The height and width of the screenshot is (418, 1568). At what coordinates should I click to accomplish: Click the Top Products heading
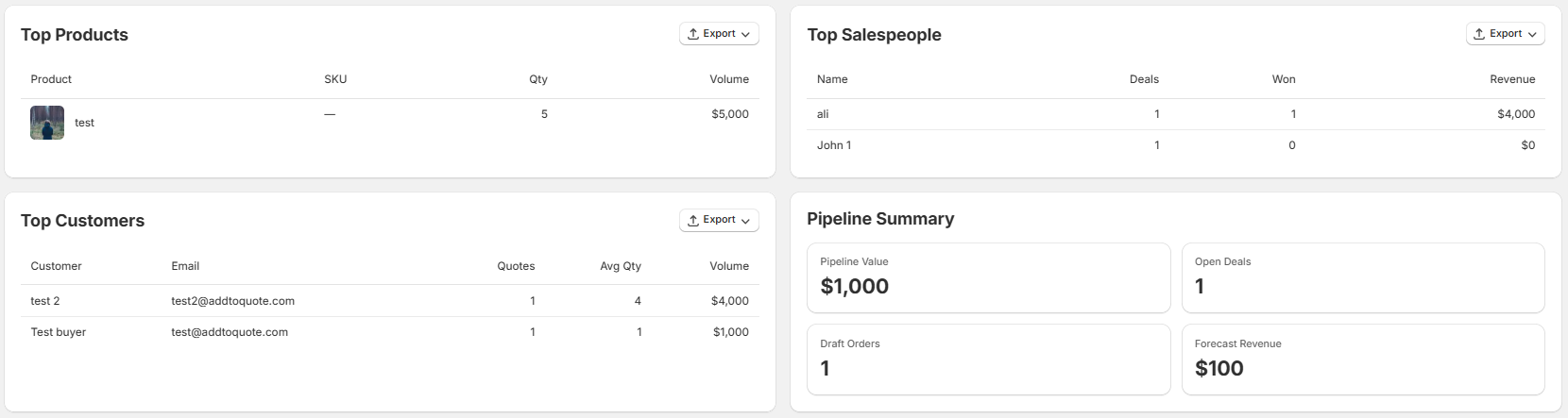75,35
